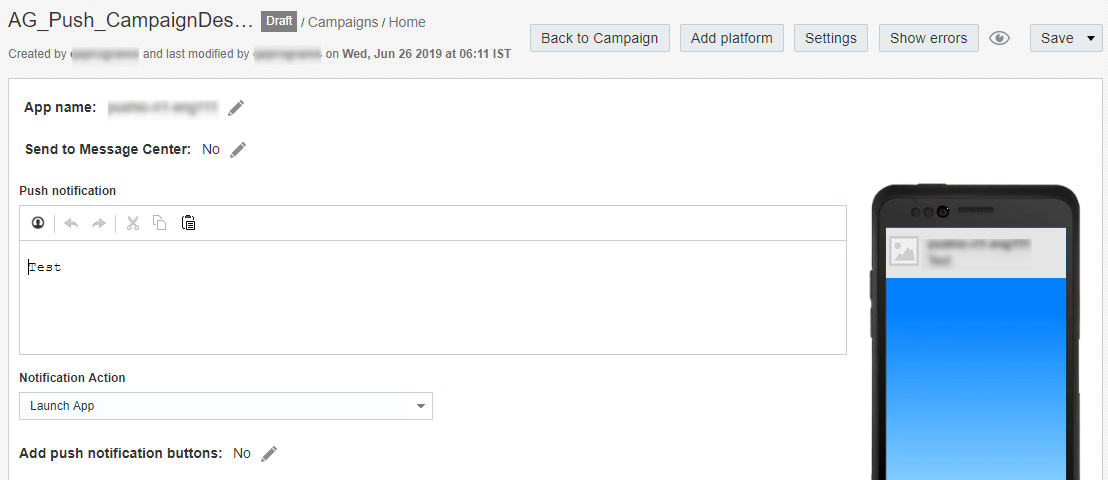The height and width of the screenshot is (480, 1108).
Task: Click the copy icon in editor toolbar
Action: [159, 223]
